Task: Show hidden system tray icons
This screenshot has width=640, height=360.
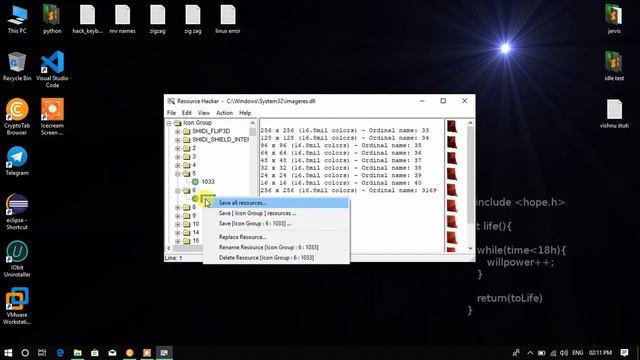Action: [530, 353]
